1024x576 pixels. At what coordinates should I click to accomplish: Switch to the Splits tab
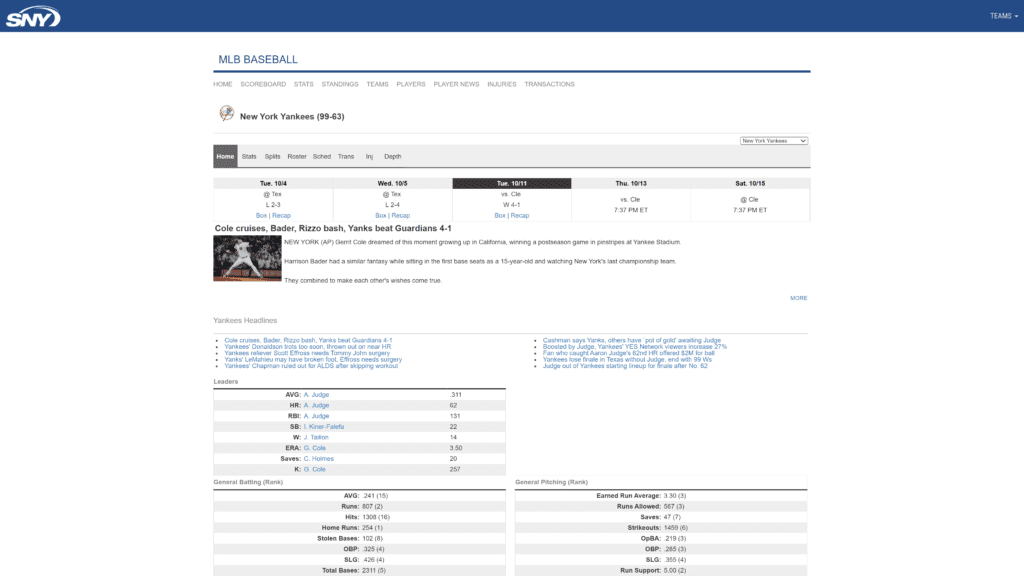pyautogui.click(x=272, y=157)
